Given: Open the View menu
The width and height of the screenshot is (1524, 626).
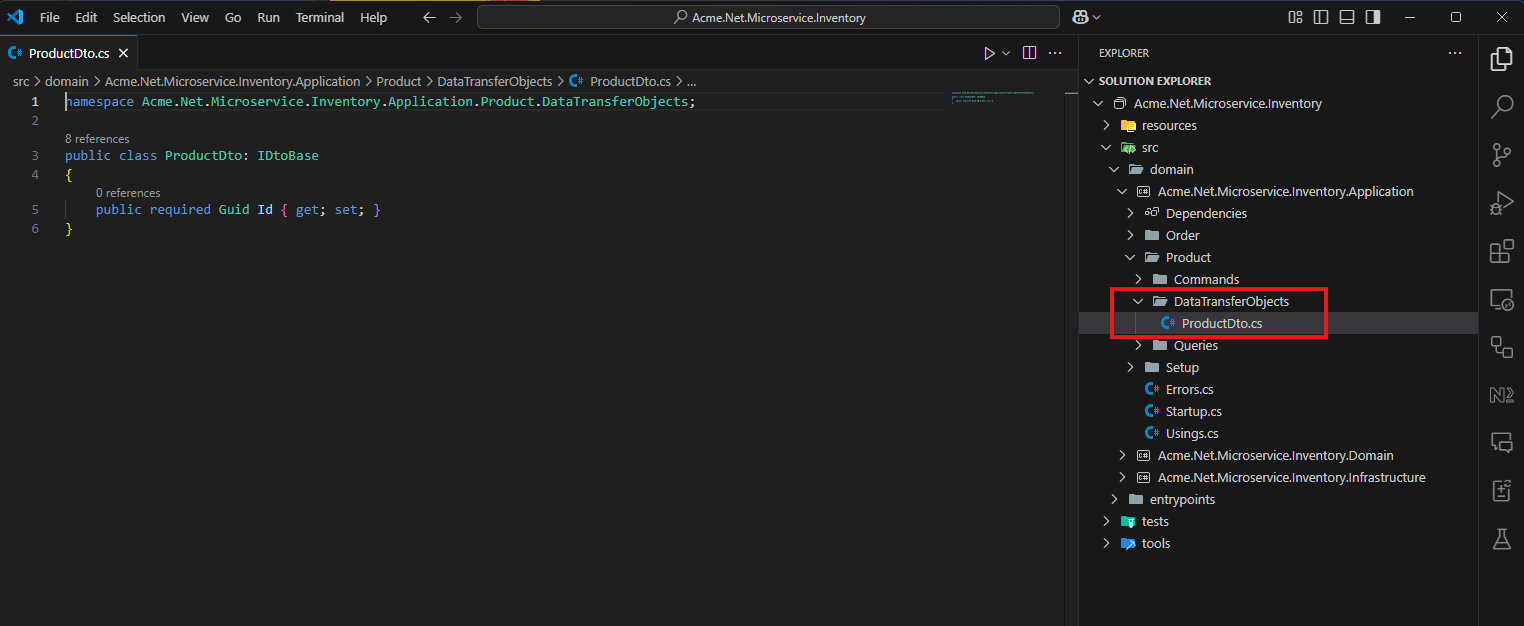Looking at the screenshot, I should [195, 17].
